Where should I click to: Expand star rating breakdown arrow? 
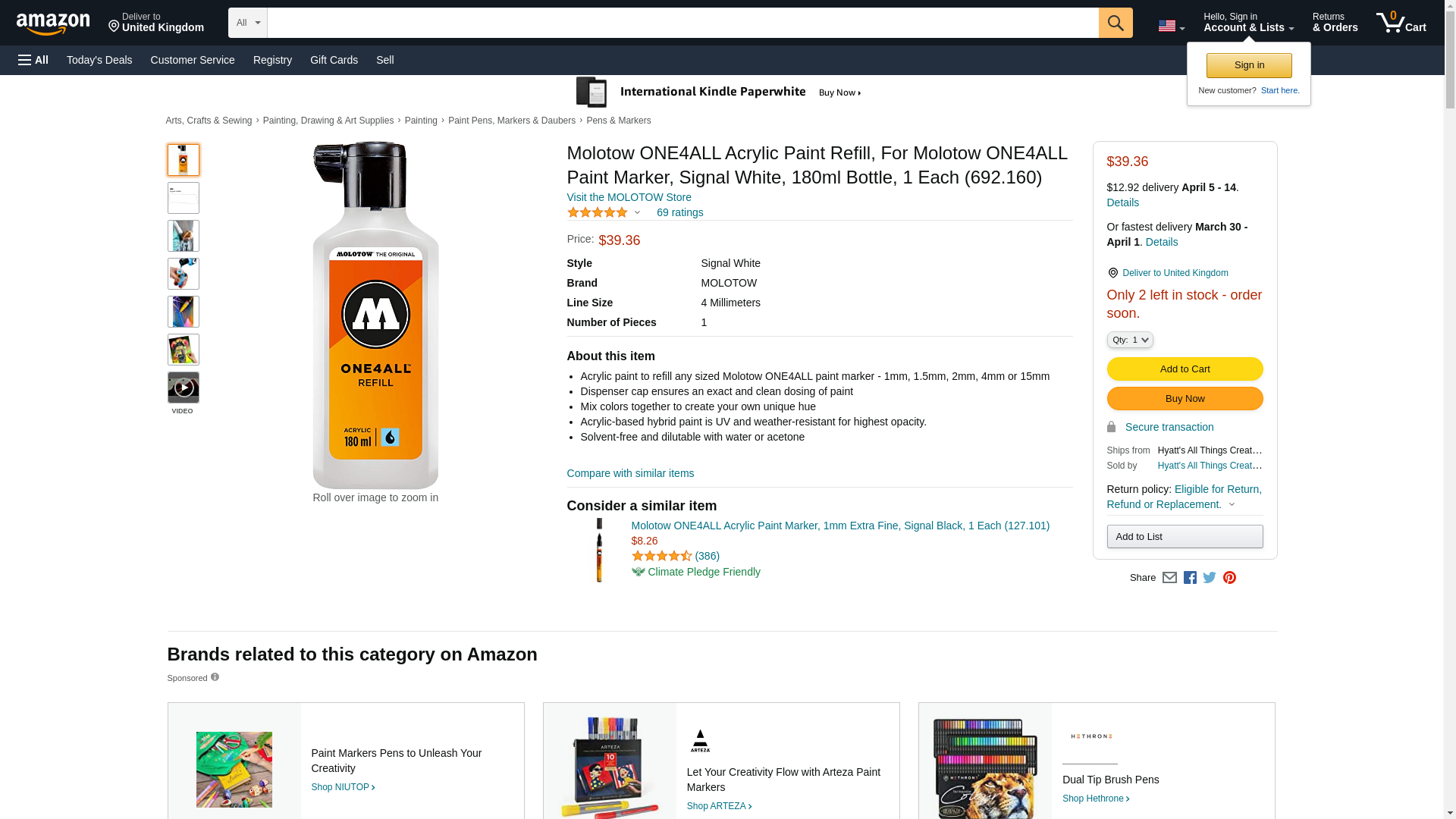637,213
